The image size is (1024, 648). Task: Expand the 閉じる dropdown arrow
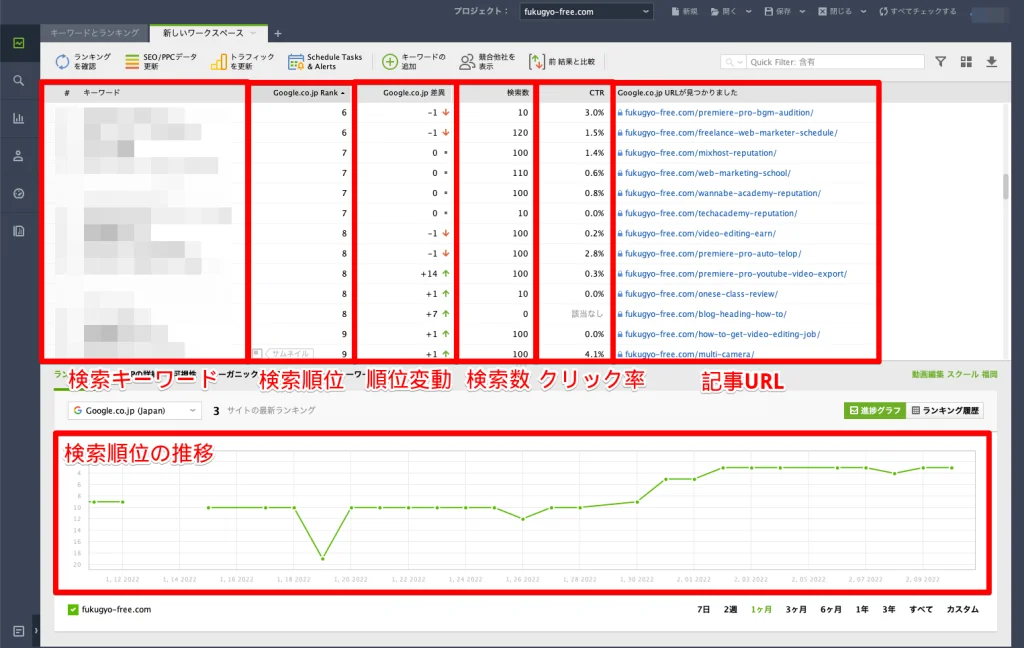pyautogui.click(x=863, y=11)
